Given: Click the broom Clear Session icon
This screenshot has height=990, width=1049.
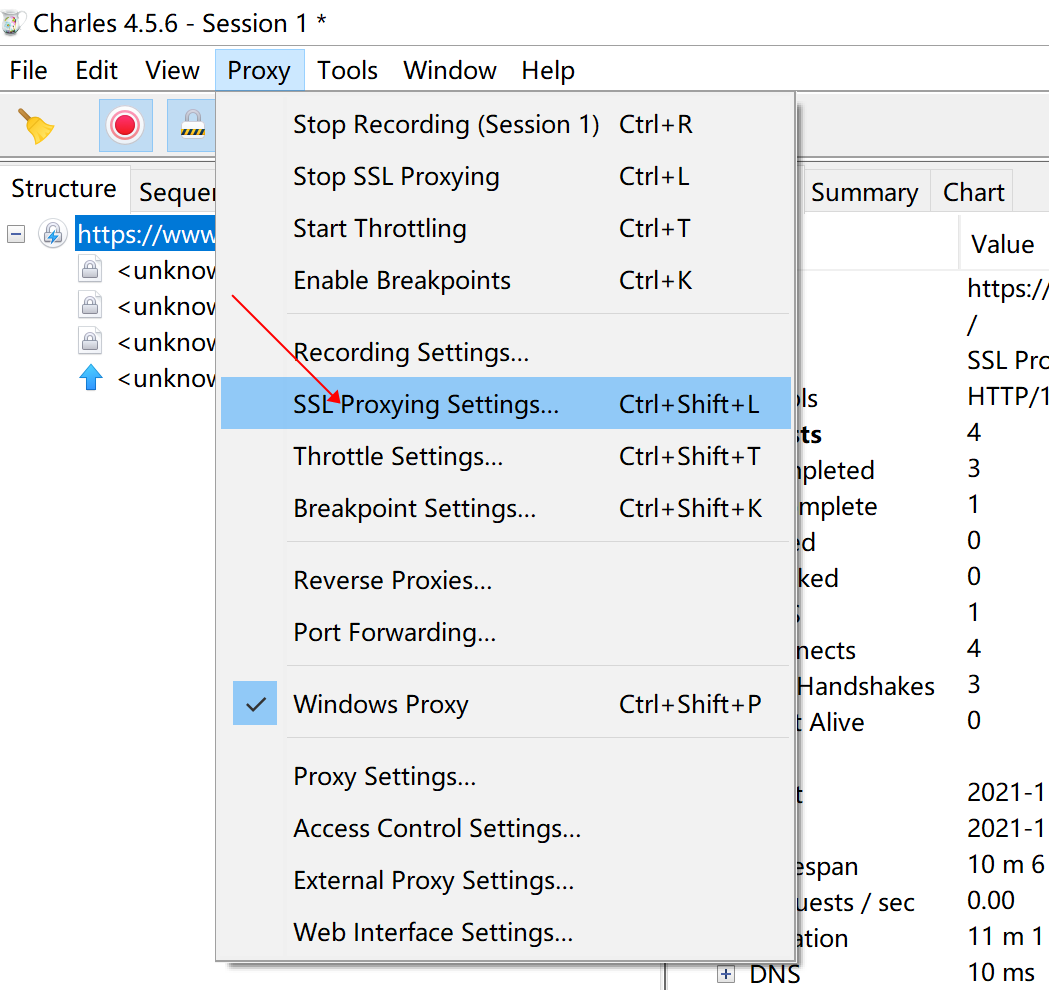Looking at the screenshot, I should 36,126.
